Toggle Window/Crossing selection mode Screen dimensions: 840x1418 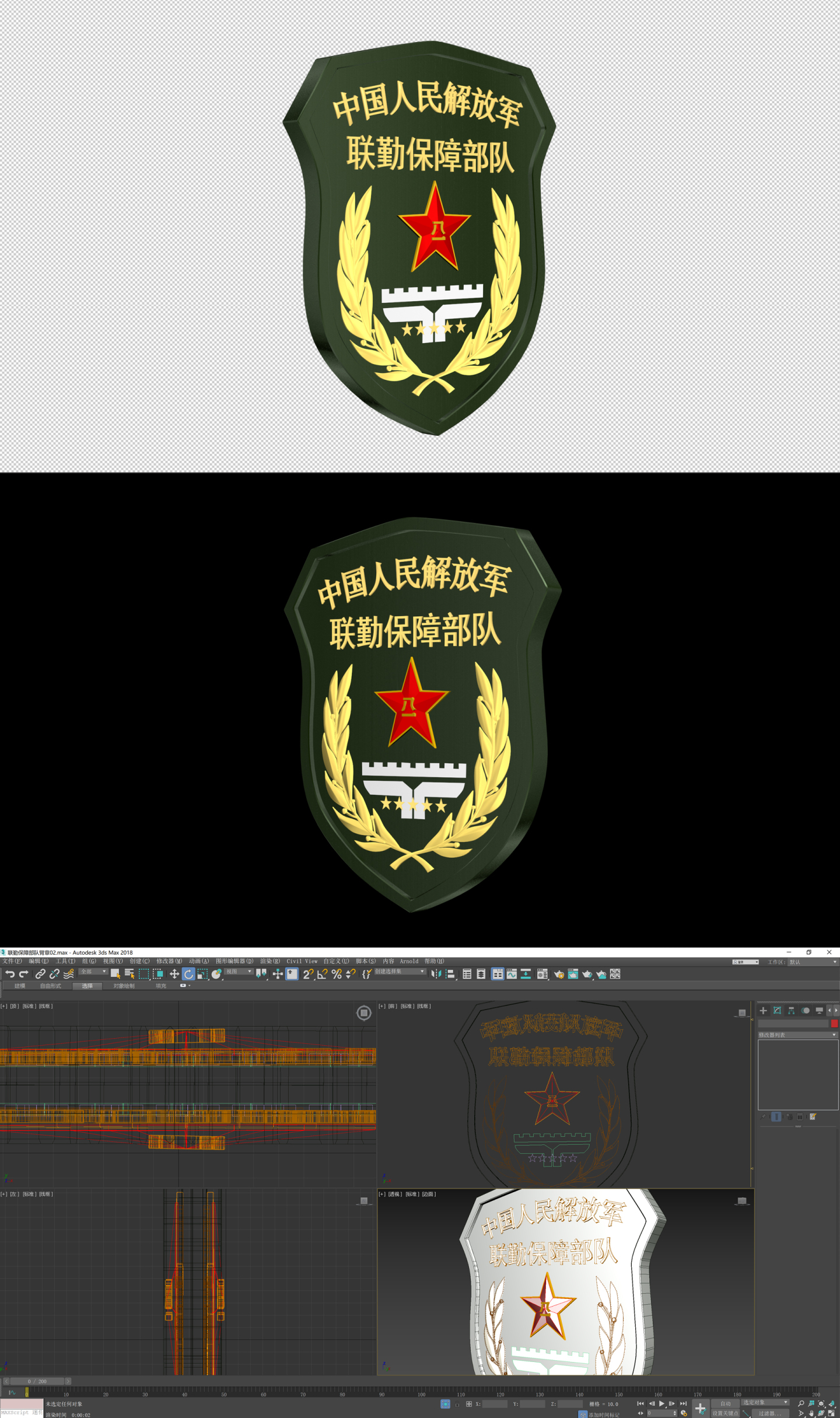pyautogui.click(x=157, y=974)
